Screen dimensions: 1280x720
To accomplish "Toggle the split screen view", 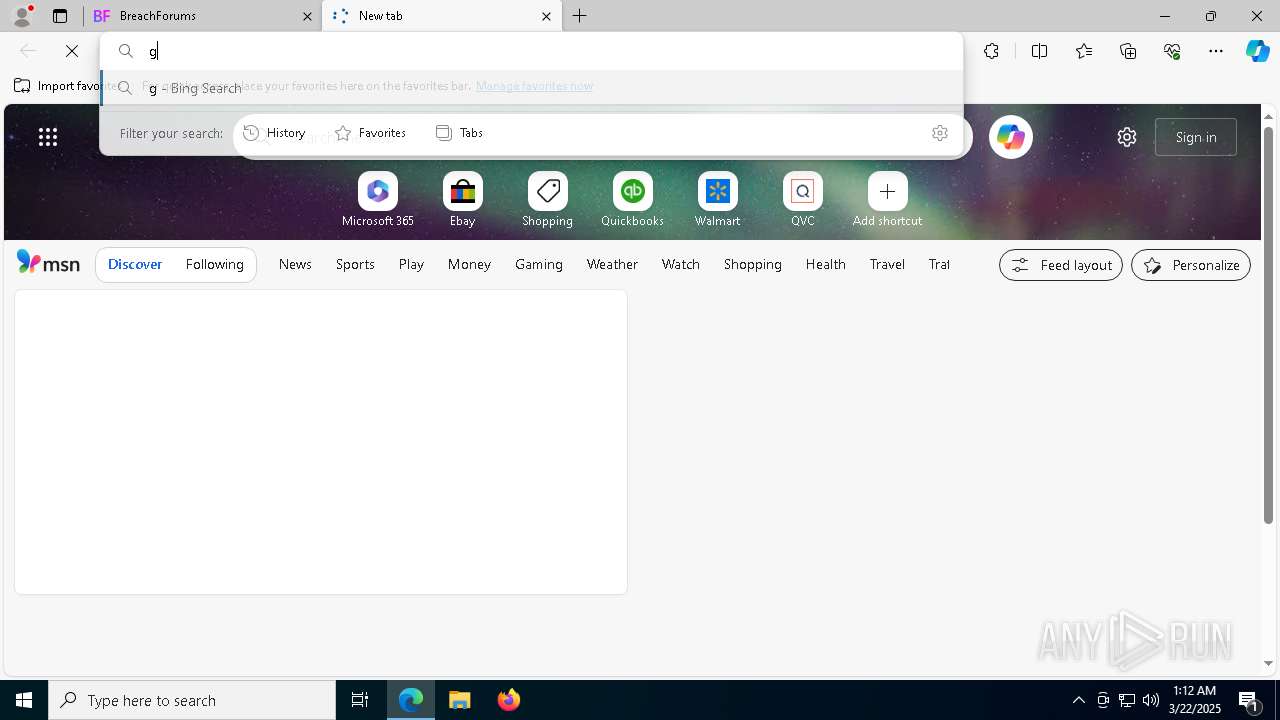I will coord(1039,51).
